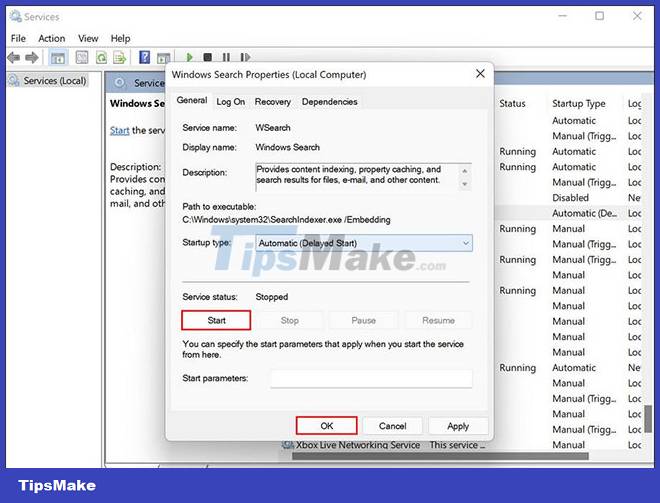Maximize the Services window

coord(599,16)
